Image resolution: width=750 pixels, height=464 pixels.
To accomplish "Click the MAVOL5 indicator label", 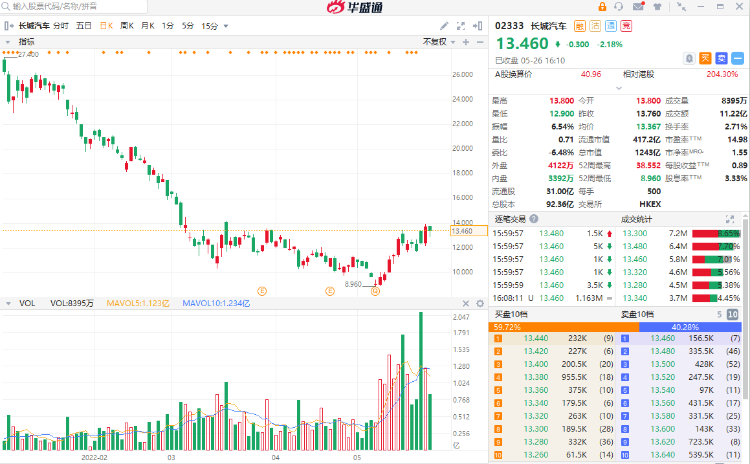I will (138, 303).
